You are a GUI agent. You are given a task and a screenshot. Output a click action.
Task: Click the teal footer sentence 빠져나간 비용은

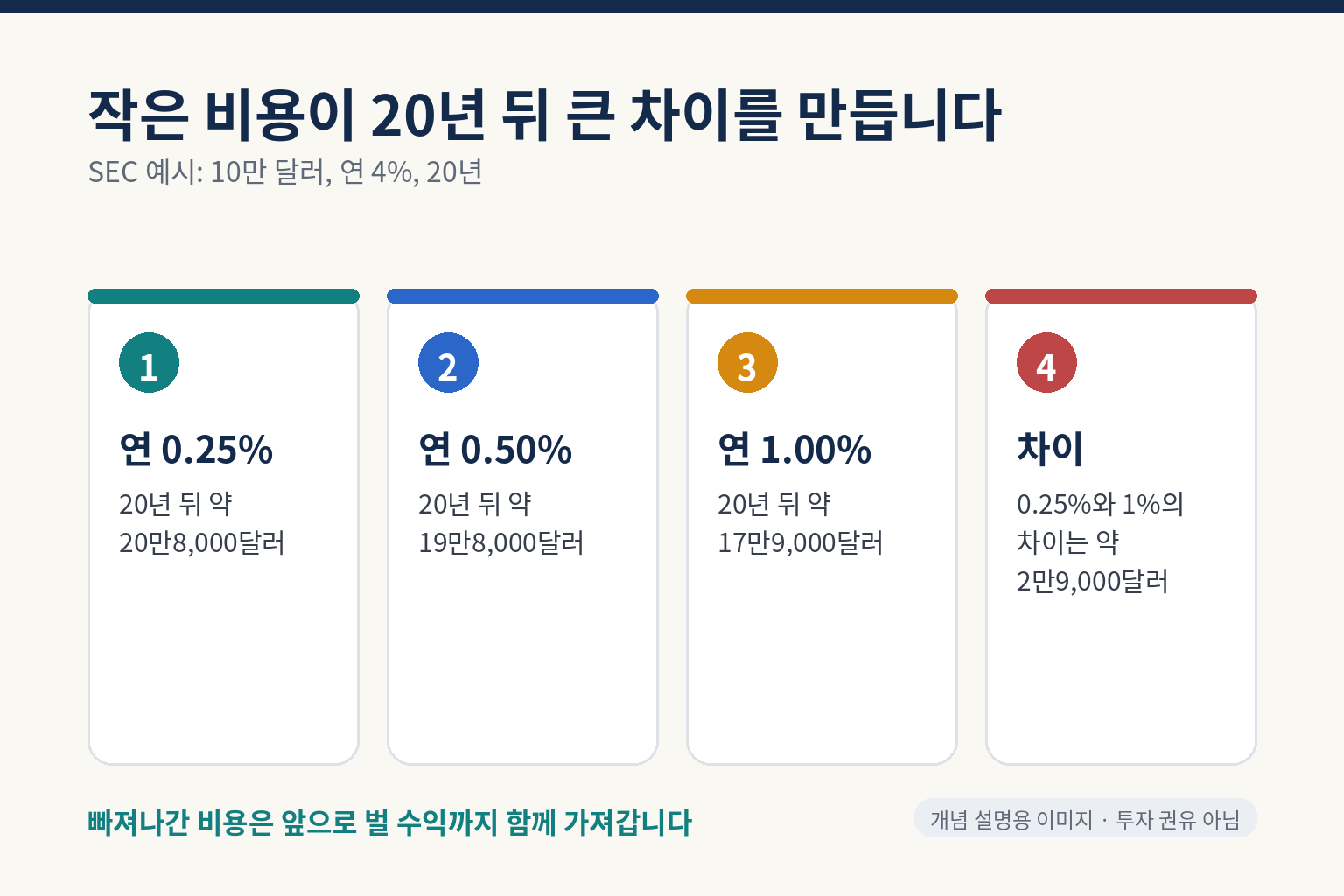389,822
